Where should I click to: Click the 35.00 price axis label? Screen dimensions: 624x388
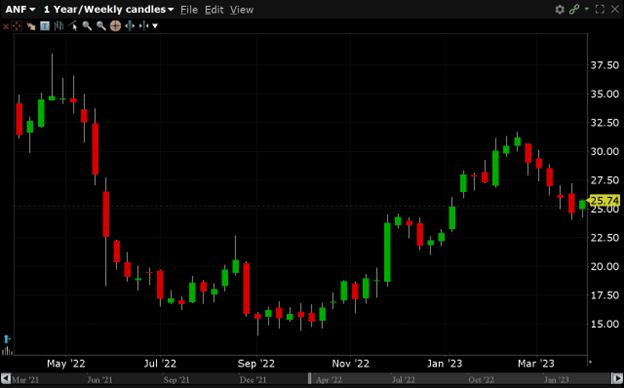604,94
